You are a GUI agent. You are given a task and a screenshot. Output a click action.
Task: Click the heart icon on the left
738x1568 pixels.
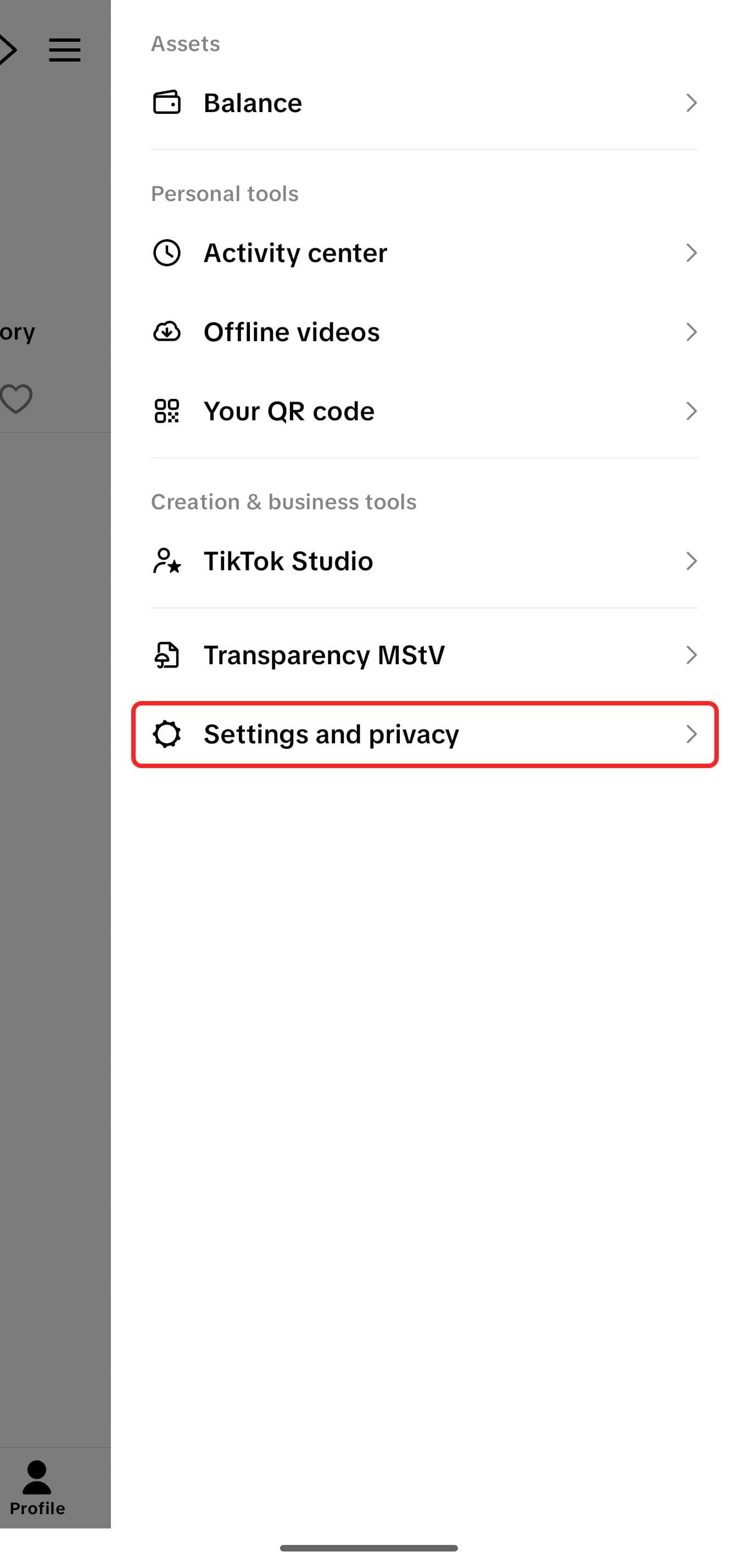(x=15, y=398)
